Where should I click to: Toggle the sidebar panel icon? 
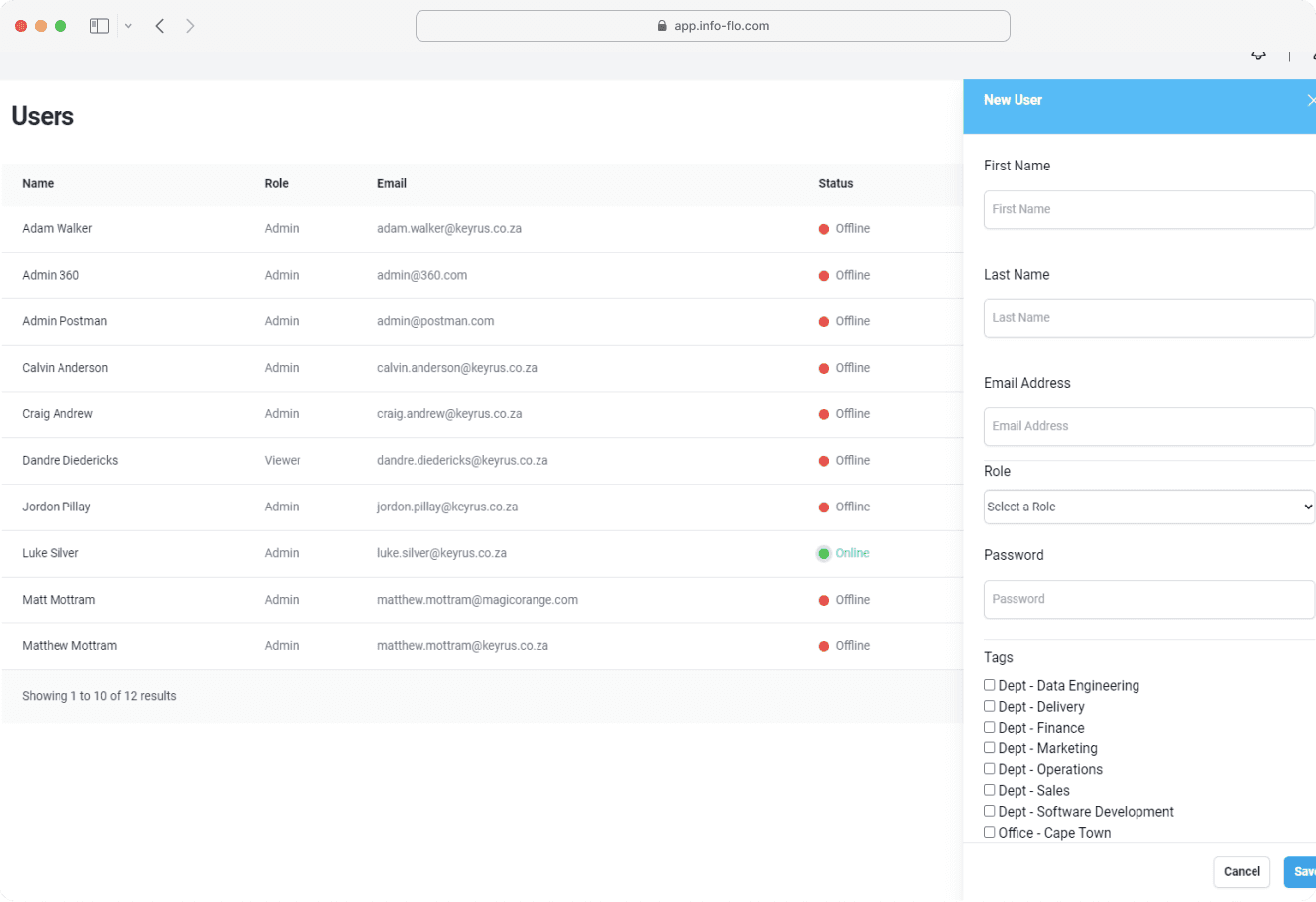[x=99, y=25]
